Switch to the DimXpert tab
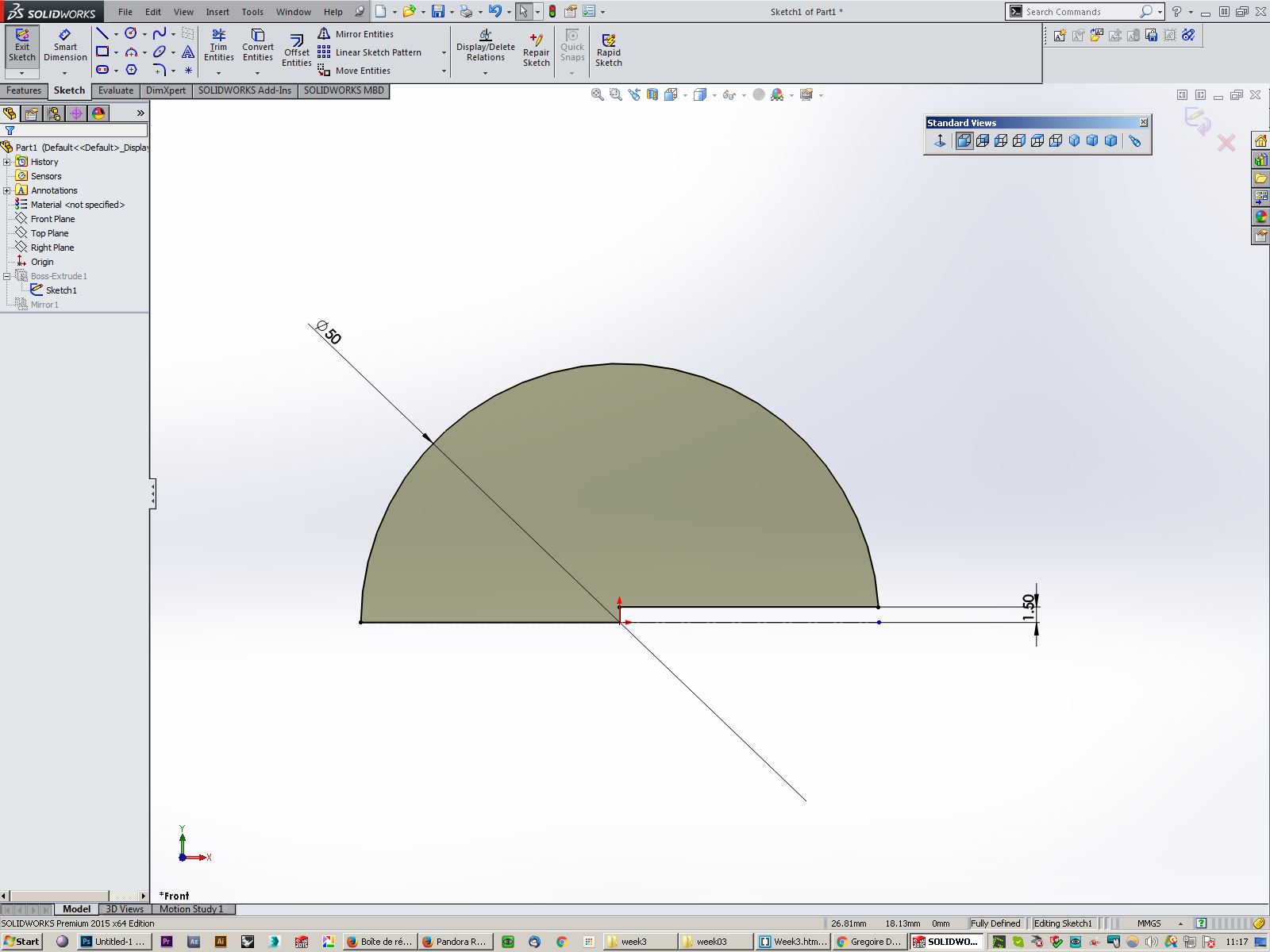Screen dimensions: 1270x952 166,90
